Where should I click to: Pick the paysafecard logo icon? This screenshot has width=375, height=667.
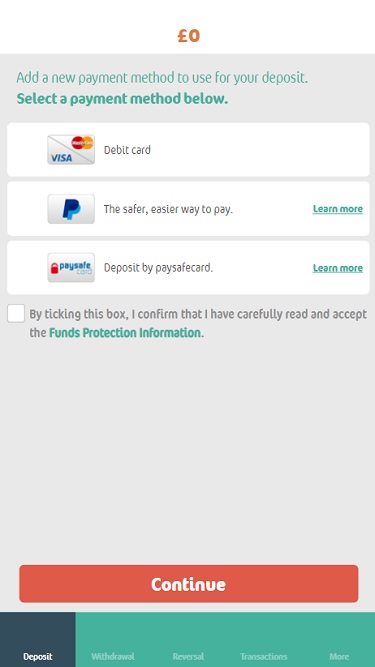point(71,268)
